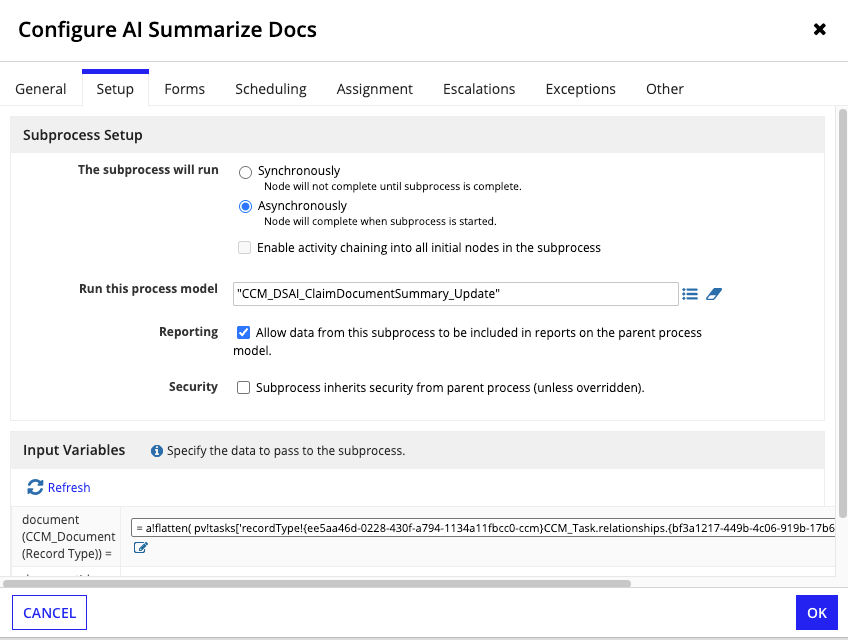Toggle Reporting allow data checkbox
This screenshot has width=848, height=640.
coord(243,332)
